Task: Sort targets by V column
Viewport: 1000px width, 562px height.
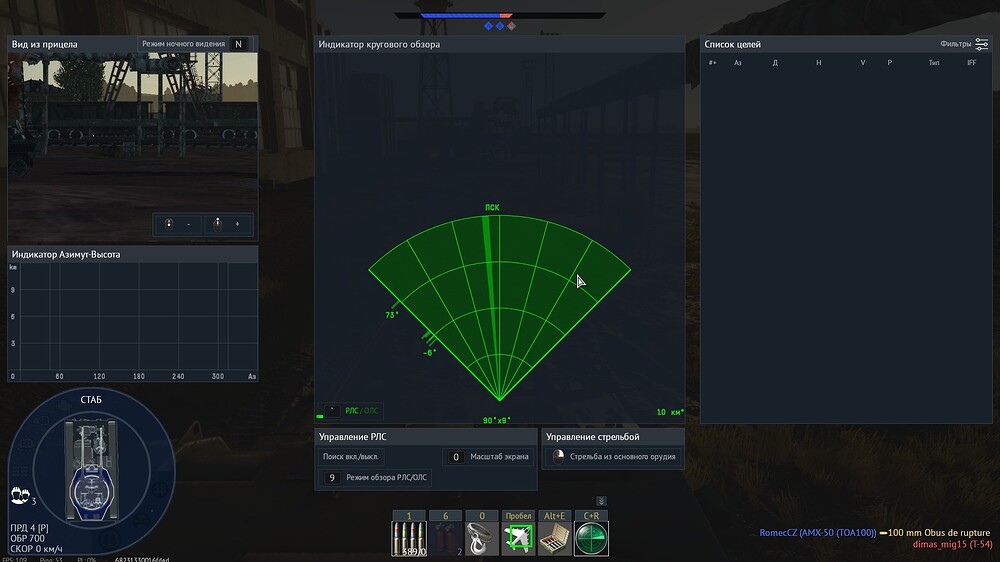Action: point(863,63)
